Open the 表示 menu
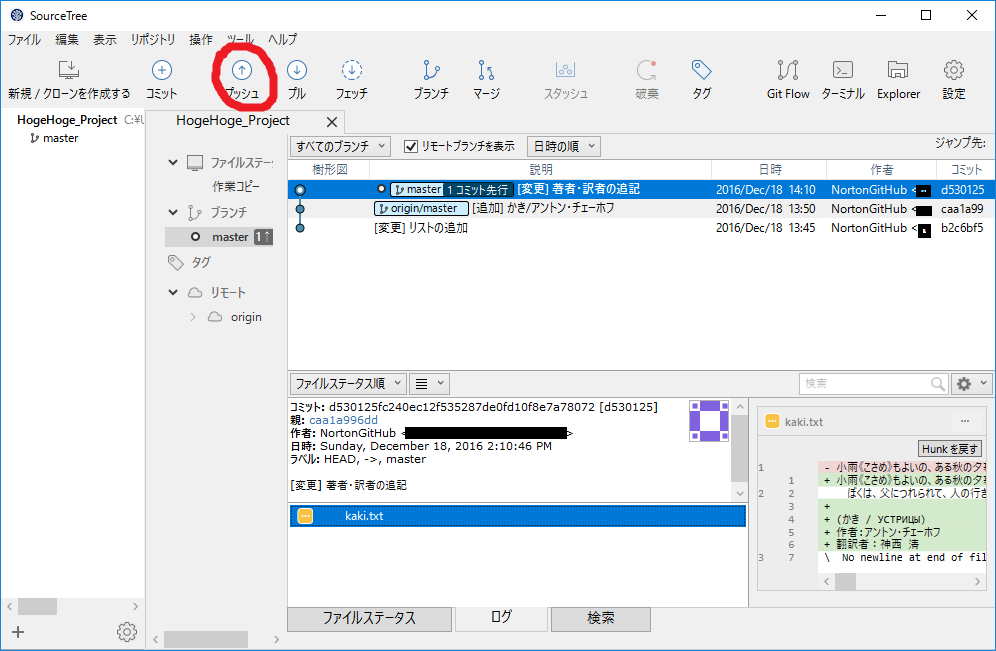Screen dimensions: 996x651 tap(105, 39)
